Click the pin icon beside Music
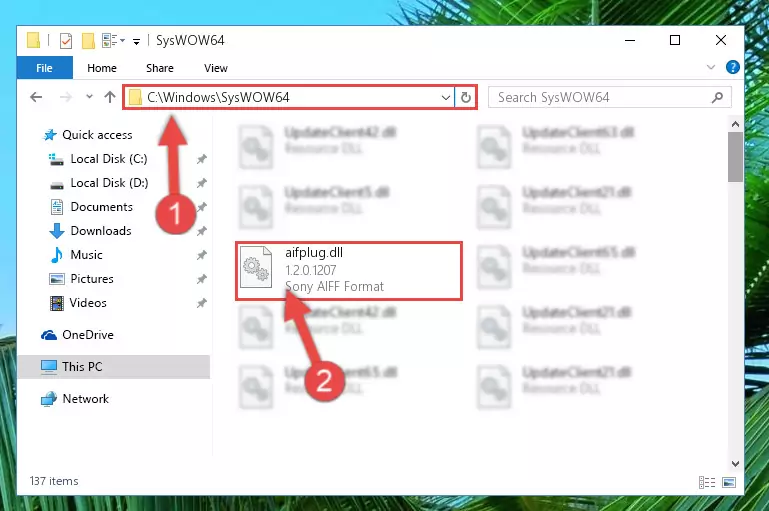769x511 pixels. 202,255
